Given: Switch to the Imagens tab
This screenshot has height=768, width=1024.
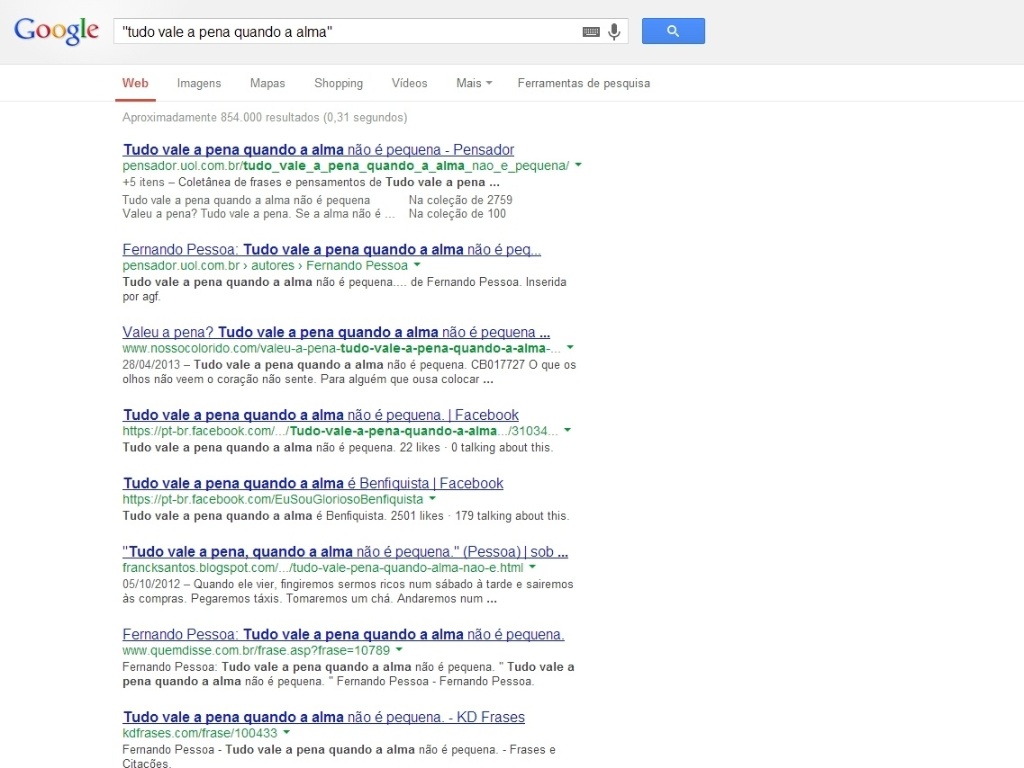Looking at the screenshot, I should pyautogui.click(x=198, y=83).
